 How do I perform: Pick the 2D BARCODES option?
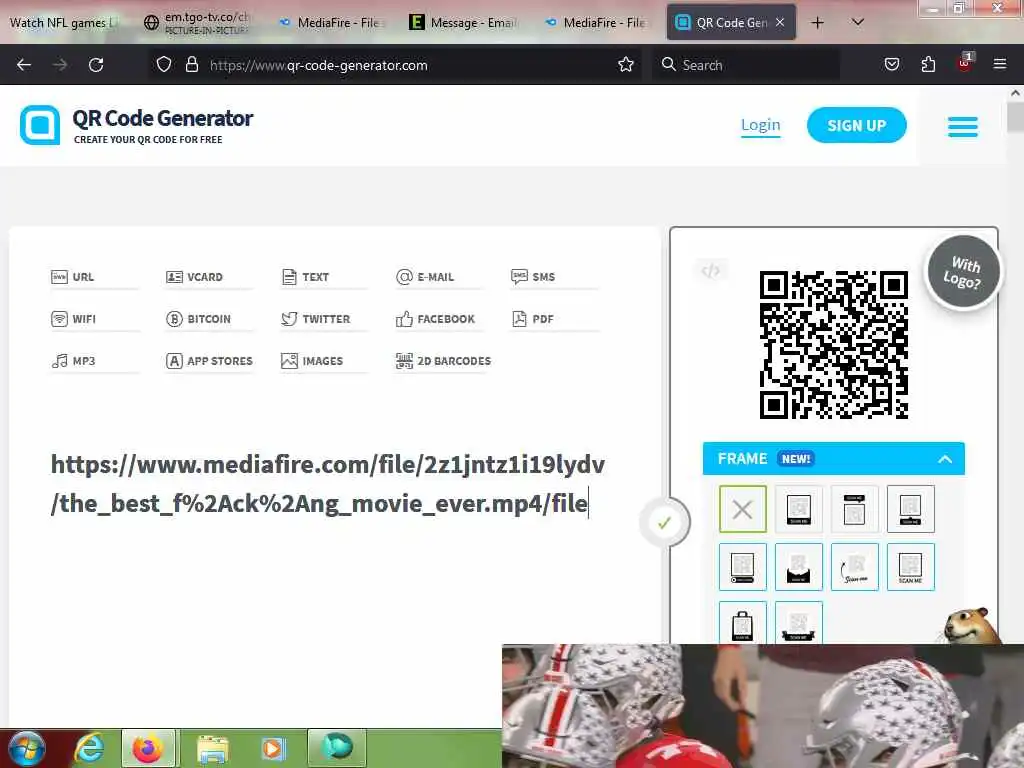443,360
